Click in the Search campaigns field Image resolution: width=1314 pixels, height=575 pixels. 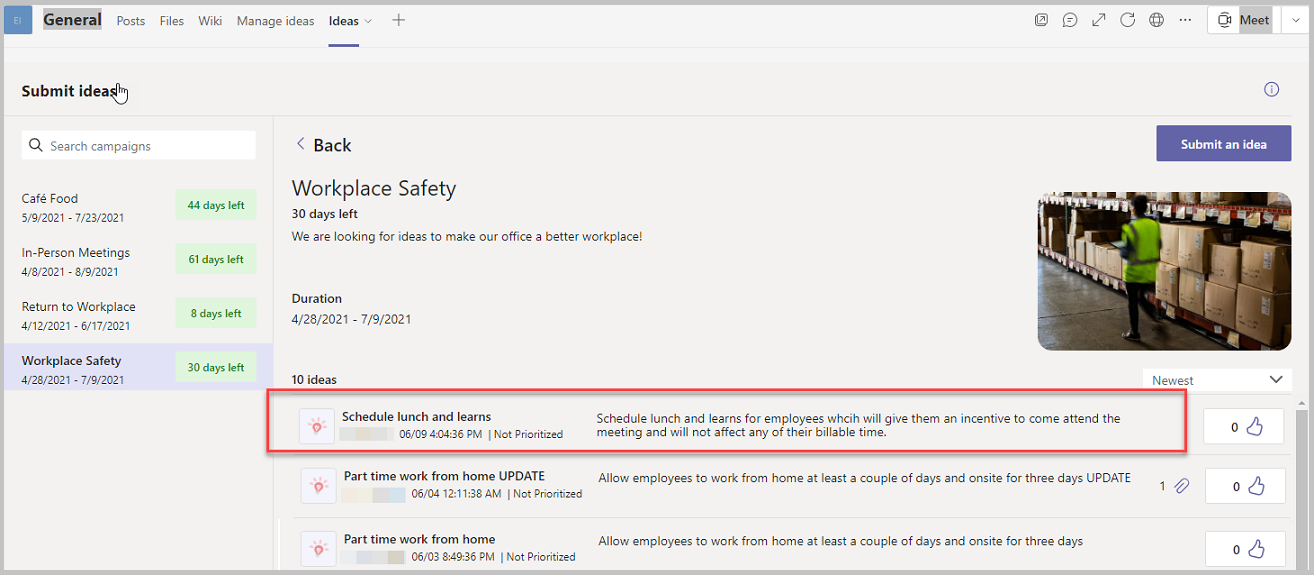(x=139, y=146)
